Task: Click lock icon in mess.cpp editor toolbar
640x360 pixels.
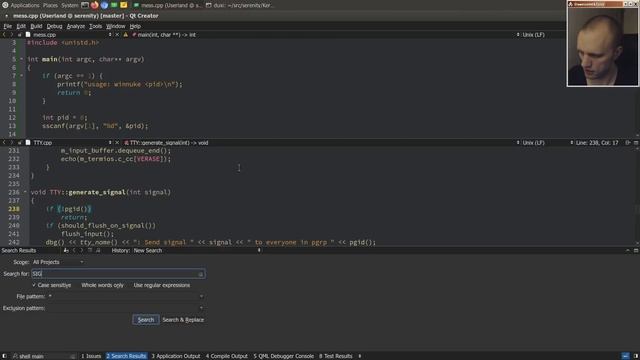Action: (19, 35)
